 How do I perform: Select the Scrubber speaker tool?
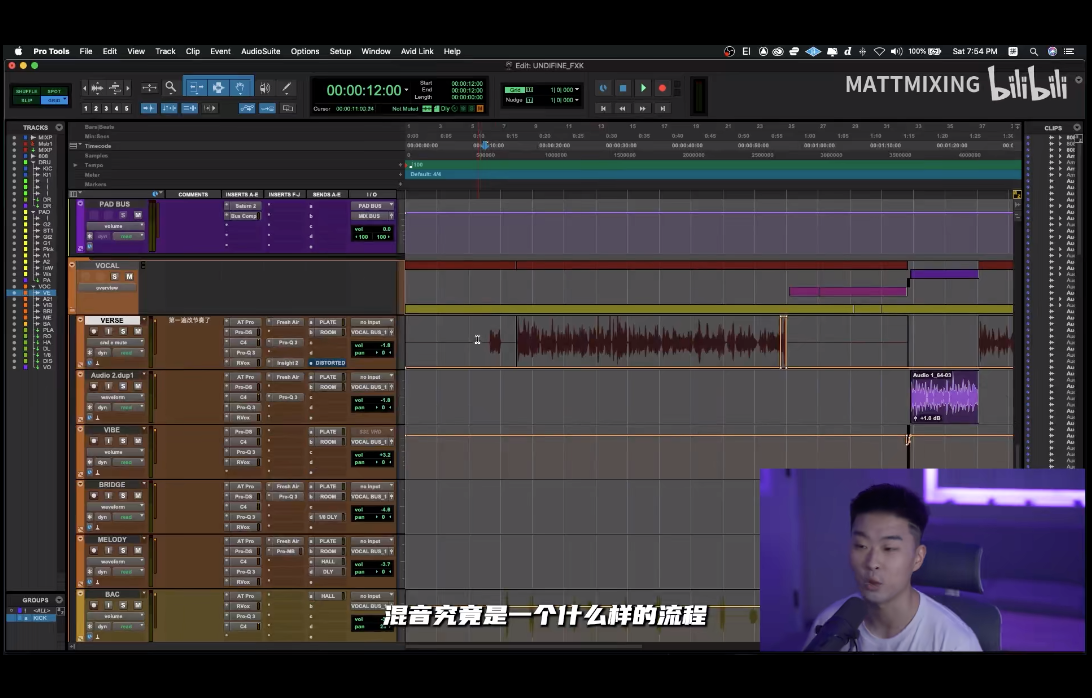(x=265, y=88)
